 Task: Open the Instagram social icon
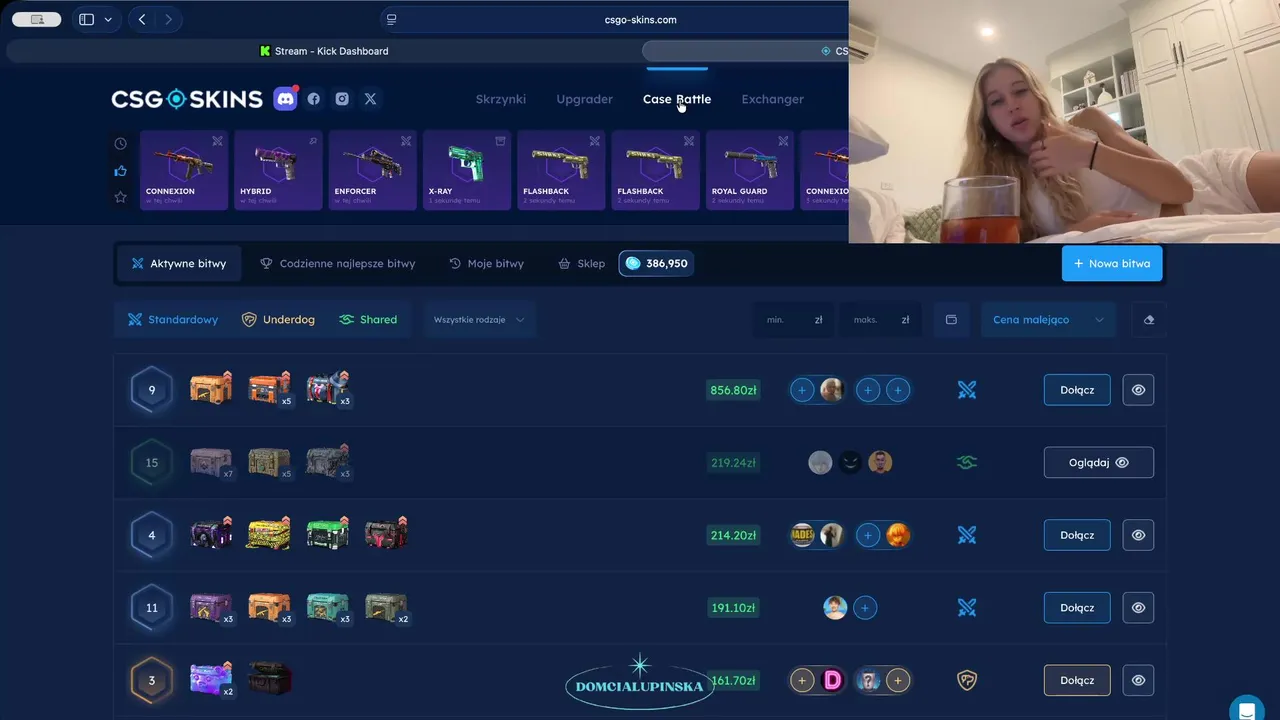pos(342,99)
